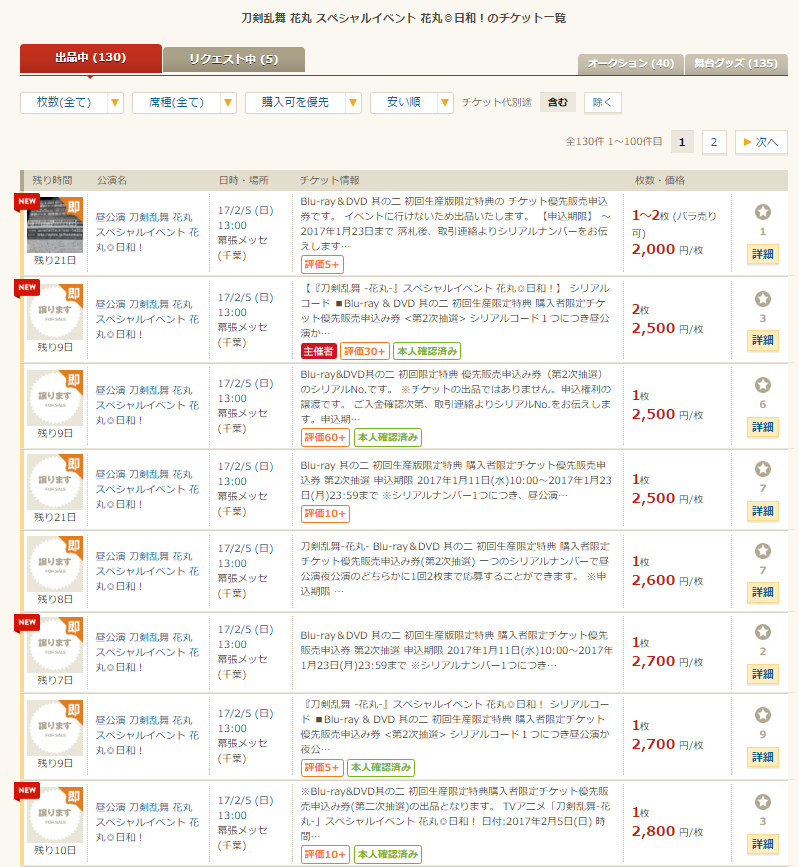Click 譲ります thumbnail of 残り10日 listing
The height and width of the screenshot is (867, 799).
[55, 815]
